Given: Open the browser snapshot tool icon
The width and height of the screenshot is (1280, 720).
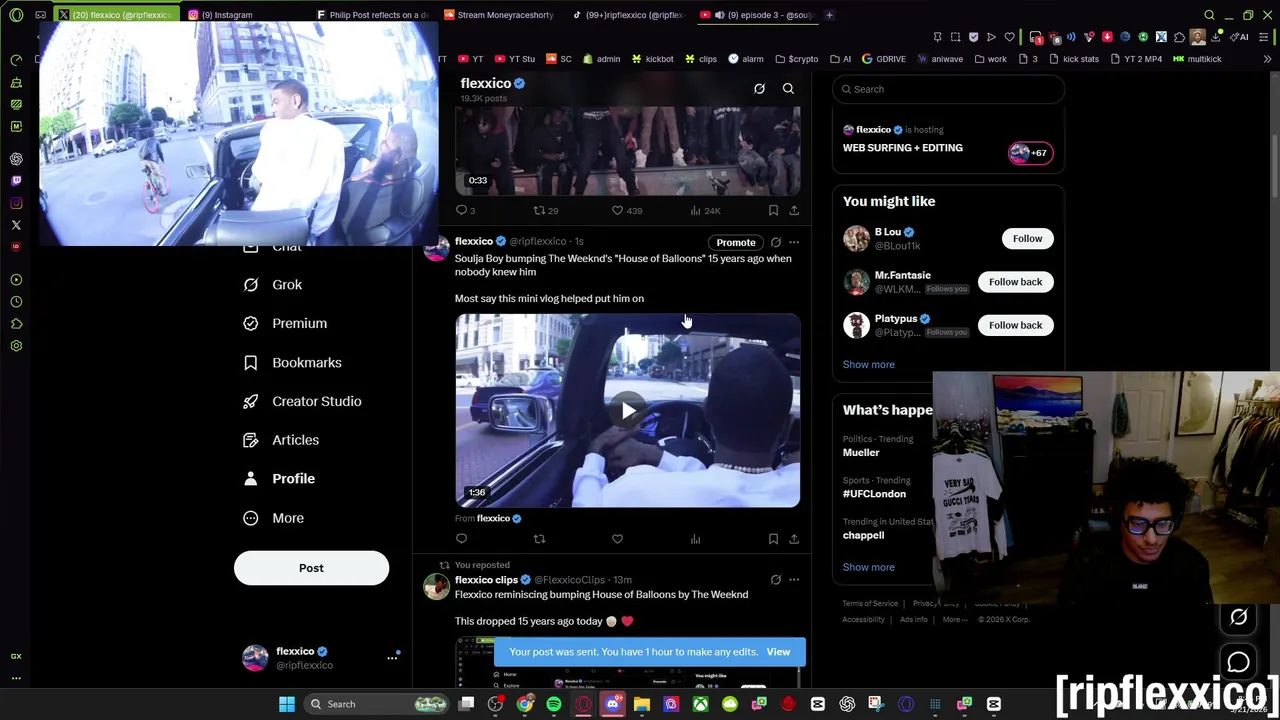Looking at the screenshot, I should pyautogui.click(x=955, y=37).
